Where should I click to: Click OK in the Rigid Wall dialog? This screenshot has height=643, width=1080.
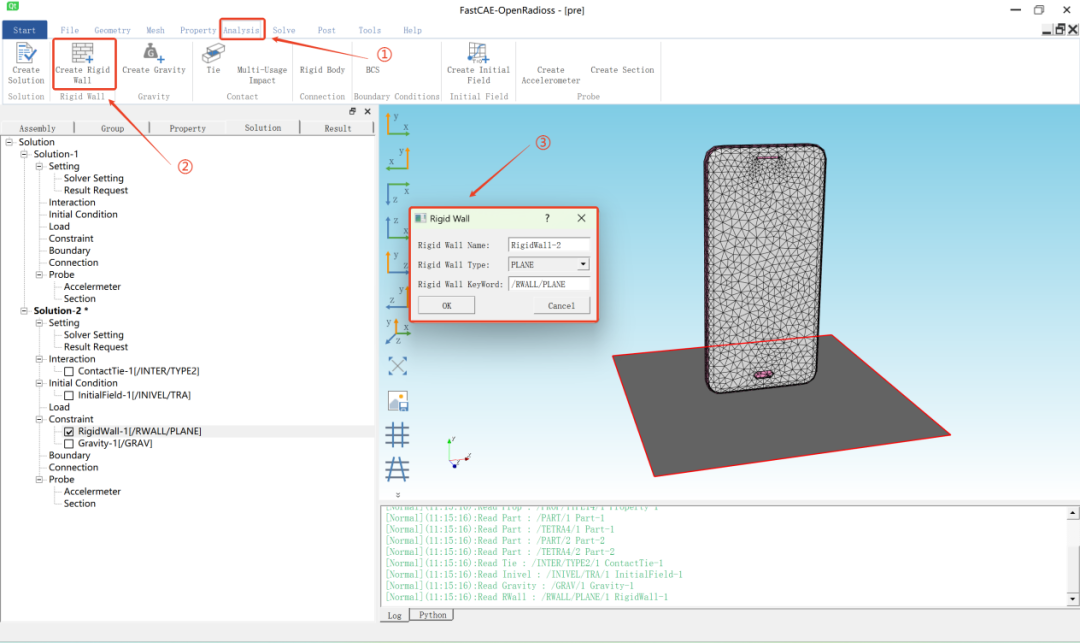pyautogui.click(x=446, y=306)
